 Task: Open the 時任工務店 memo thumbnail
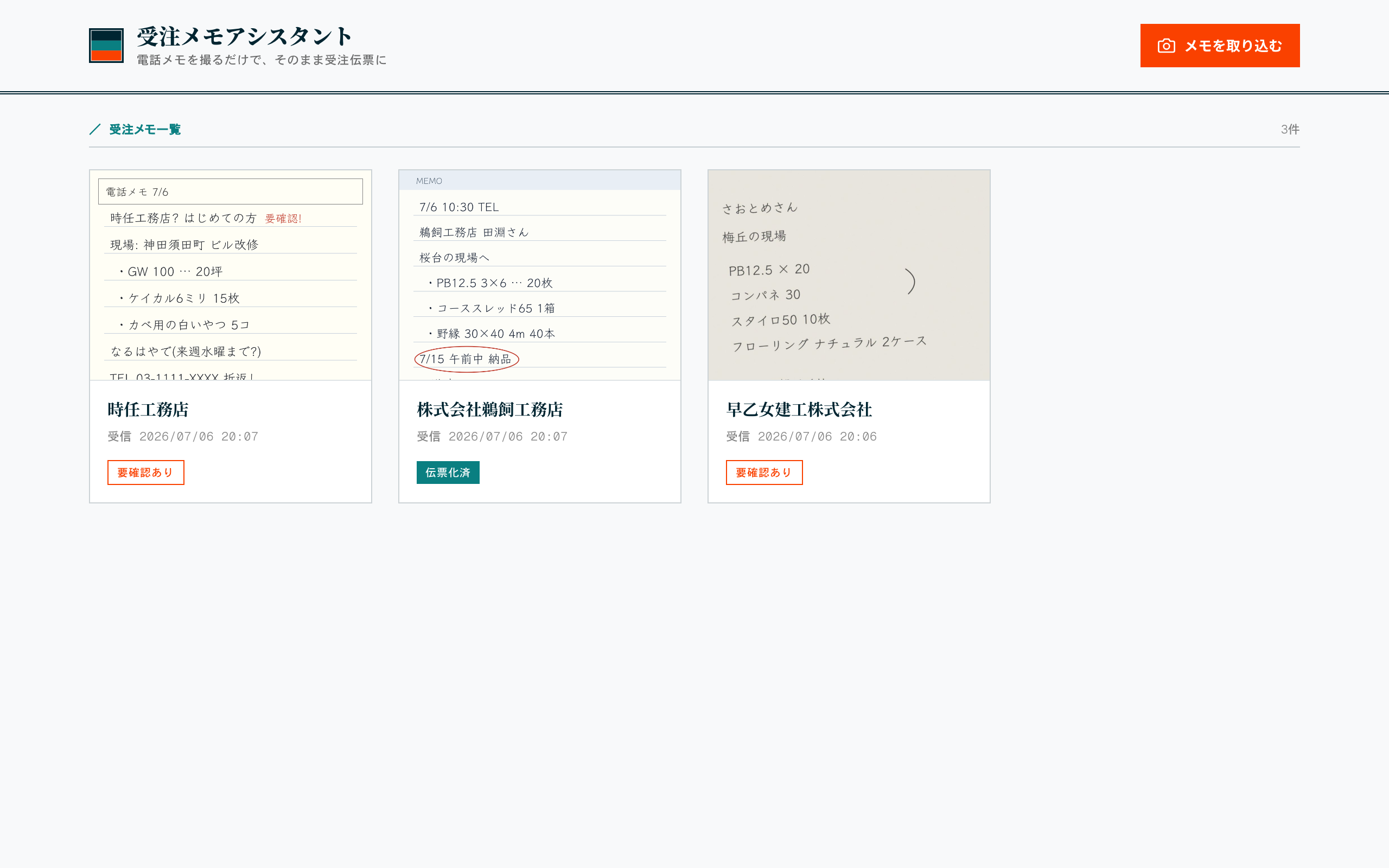pyautogui.click(x=231, y=275)
